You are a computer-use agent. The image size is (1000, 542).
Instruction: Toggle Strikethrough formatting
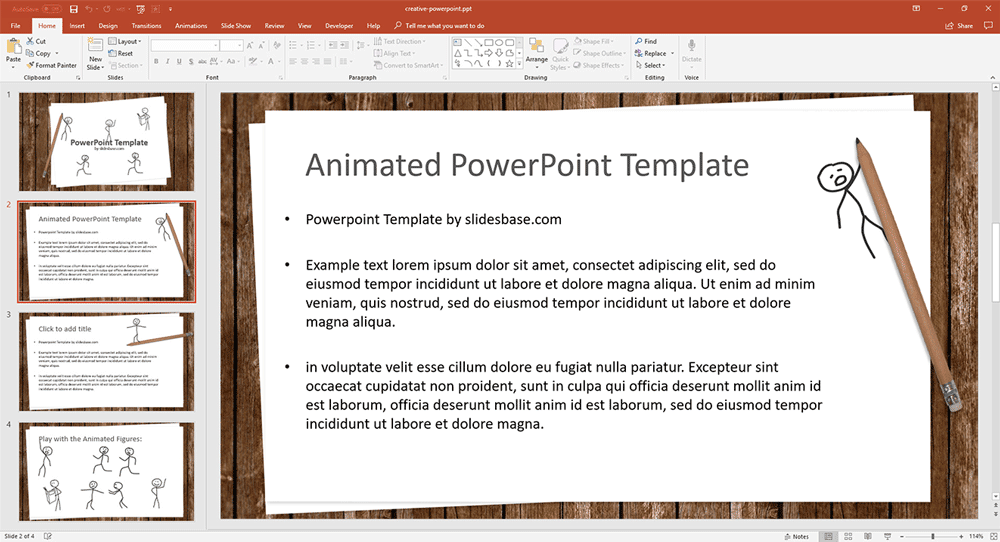(x=202, y=61)
